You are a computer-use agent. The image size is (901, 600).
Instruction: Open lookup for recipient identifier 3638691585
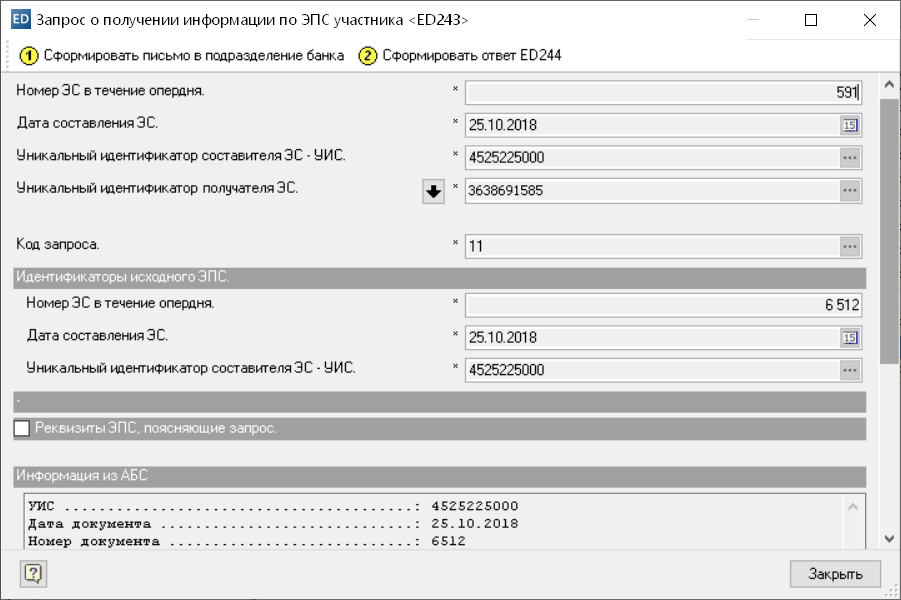tap(850, 190)
